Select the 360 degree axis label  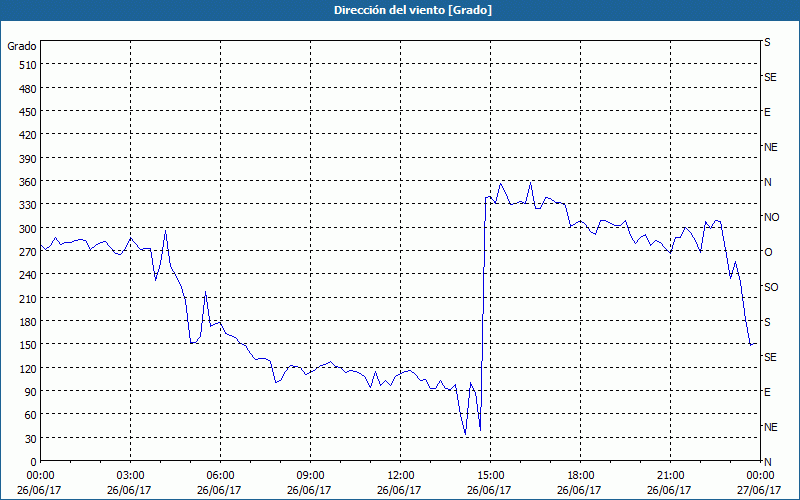[28, 182]
